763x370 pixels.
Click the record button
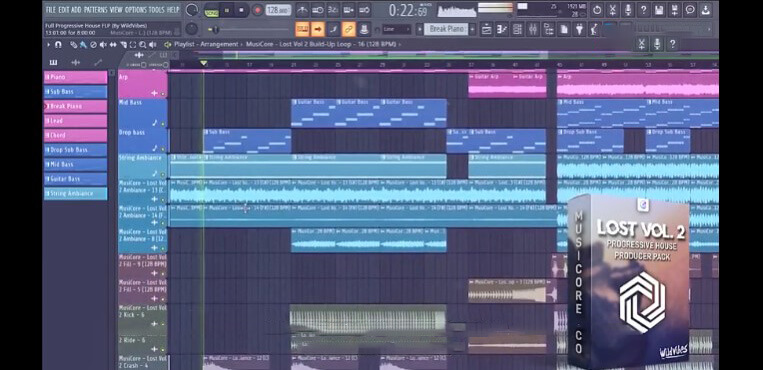[257, 10]
